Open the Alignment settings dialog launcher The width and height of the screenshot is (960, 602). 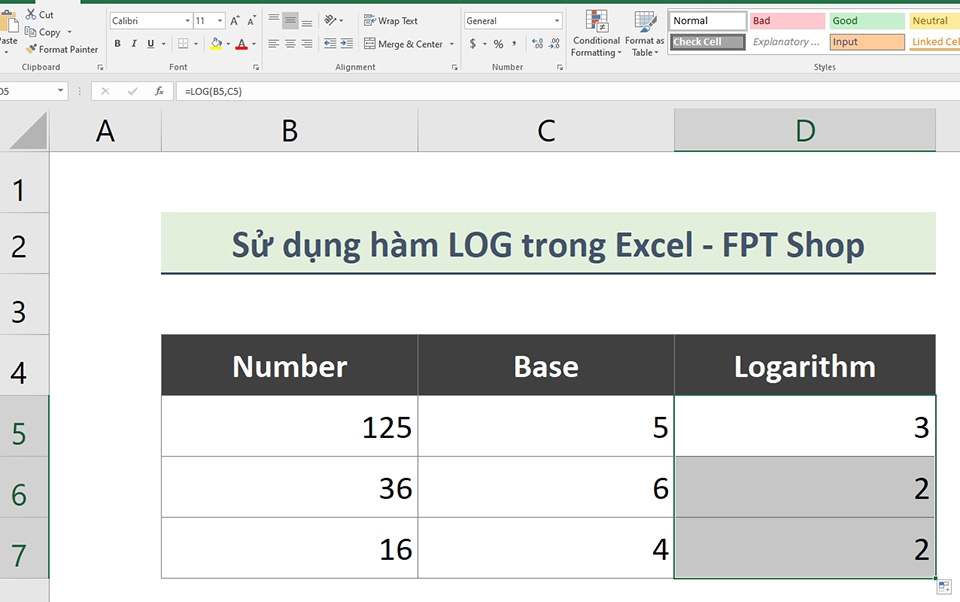coord(454,67)
